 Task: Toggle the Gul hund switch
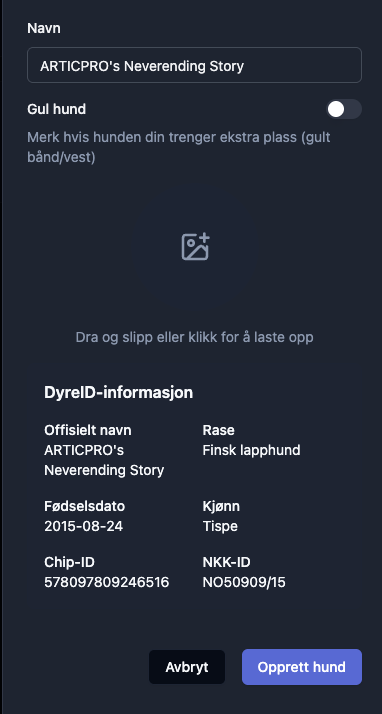point(344,109)
